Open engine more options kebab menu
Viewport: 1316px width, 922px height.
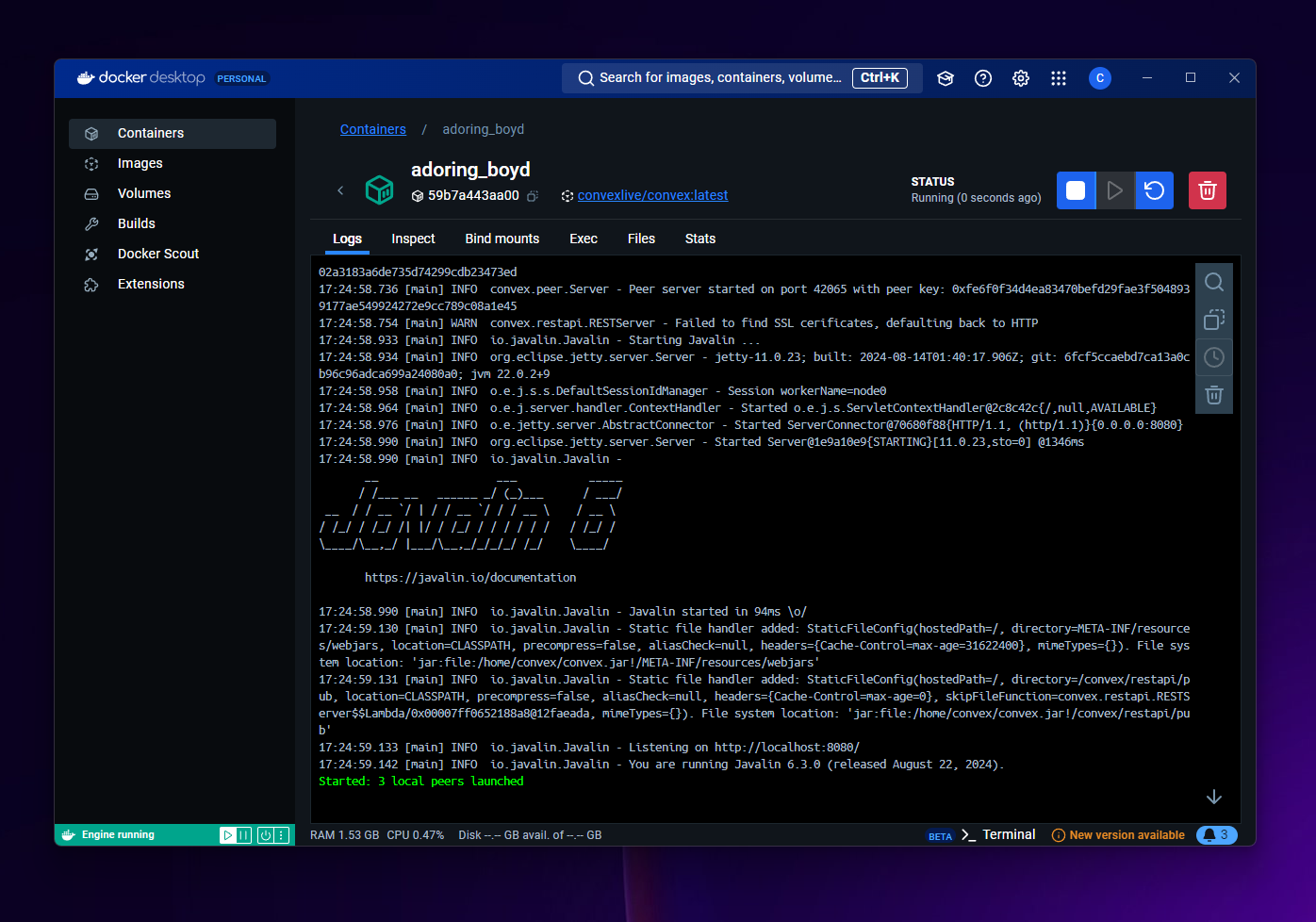coord(281,835)
